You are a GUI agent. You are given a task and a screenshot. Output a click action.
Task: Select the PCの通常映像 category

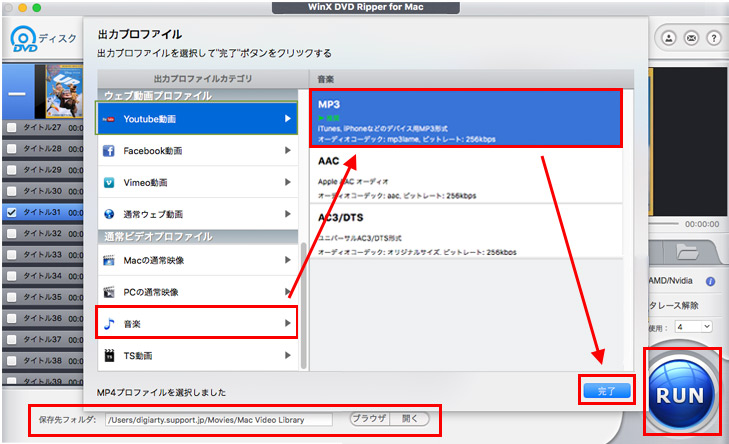point(198,292)
